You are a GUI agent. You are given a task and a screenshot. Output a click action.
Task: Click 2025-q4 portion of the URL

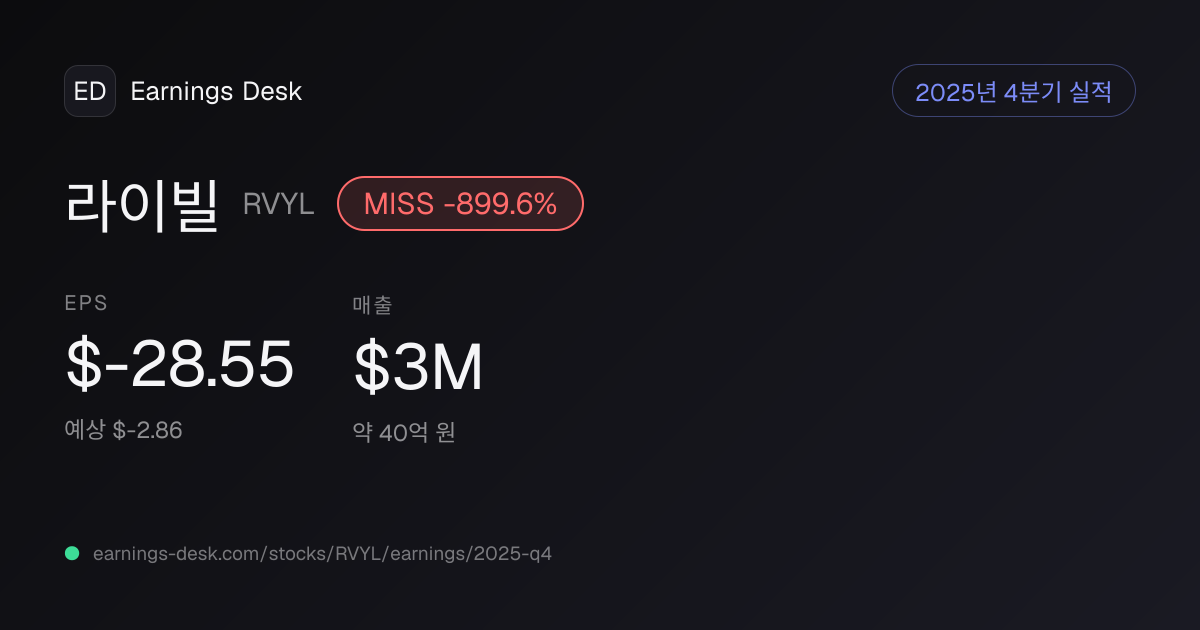pyautogui.click(x=513, y=554)
